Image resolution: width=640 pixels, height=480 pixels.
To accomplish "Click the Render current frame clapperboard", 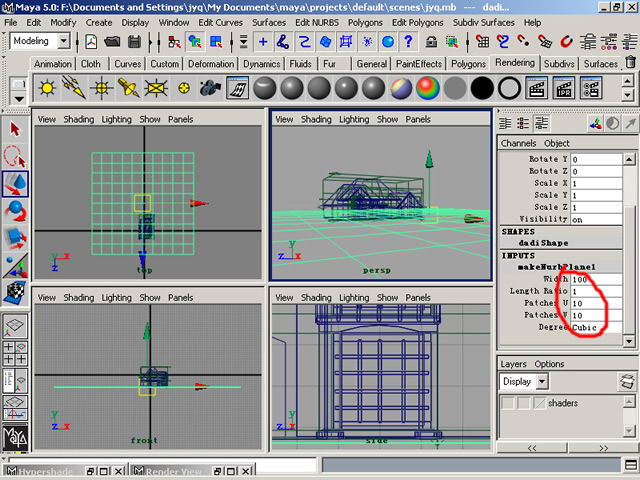I will point(536,88).
